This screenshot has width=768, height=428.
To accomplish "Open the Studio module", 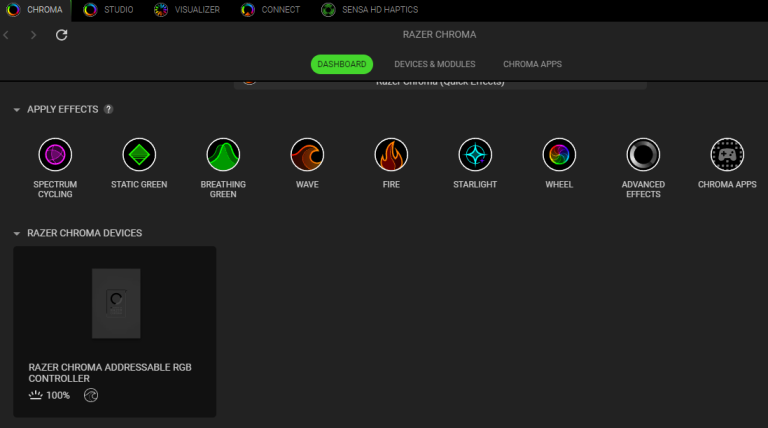I will click(x=108, y=10).
